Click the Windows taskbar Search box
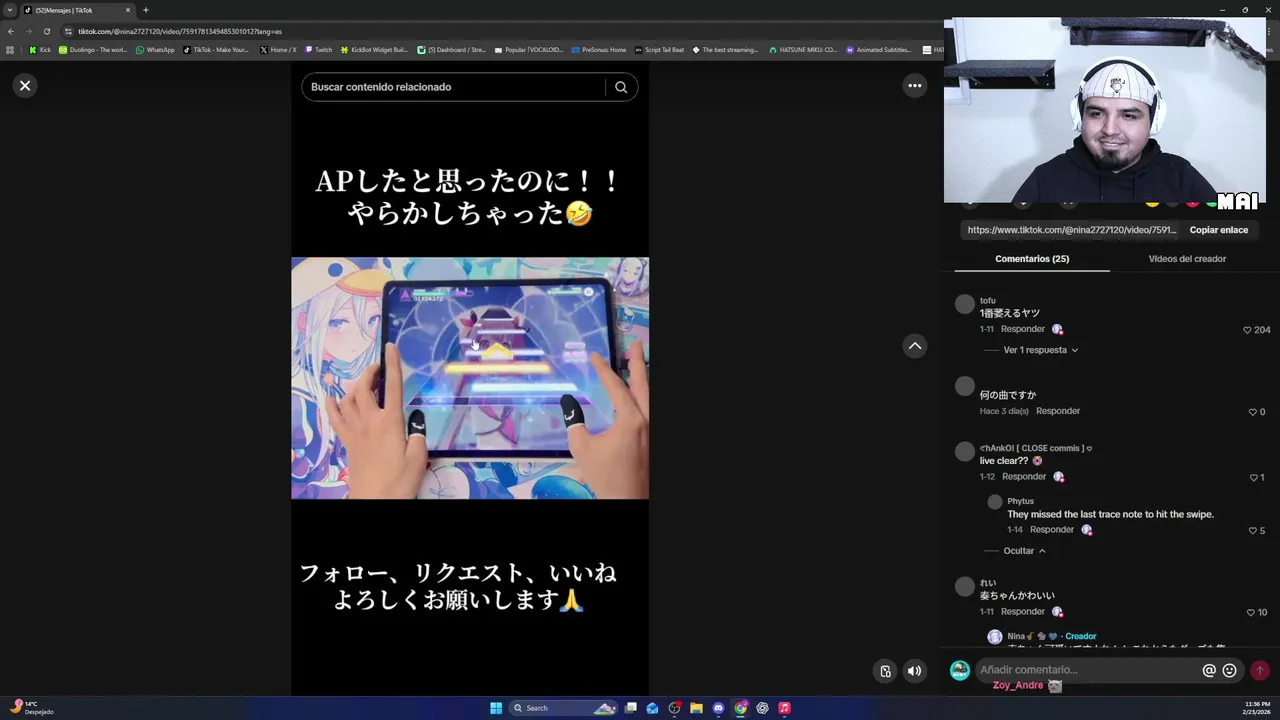 tap(563, 708)
